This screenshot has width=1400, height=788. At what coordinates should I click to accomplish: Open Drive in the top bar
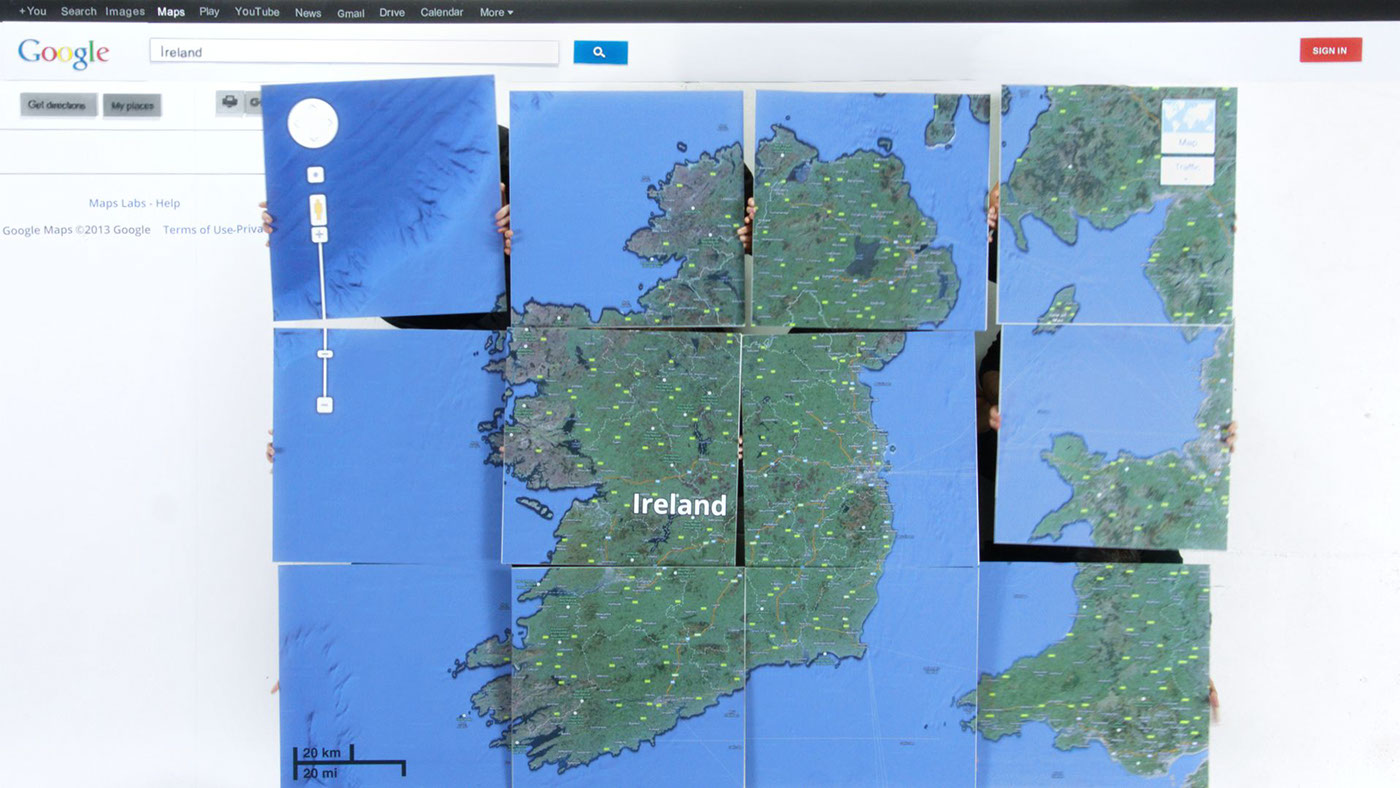[392, 12]
